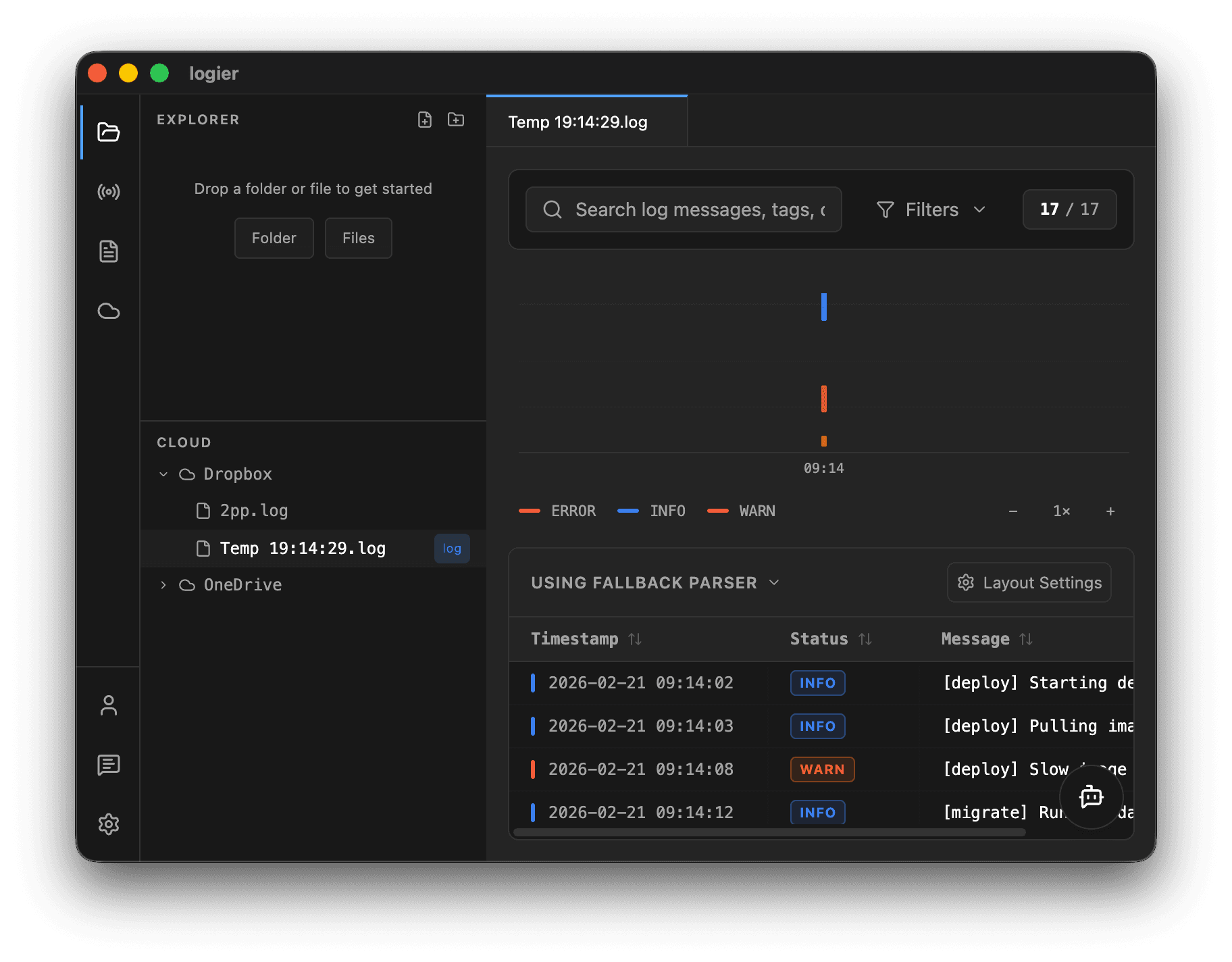Screen dimensions: 1232x962
Task: Zoom in the timeline with plus
Action: (x=1110, y=511)
